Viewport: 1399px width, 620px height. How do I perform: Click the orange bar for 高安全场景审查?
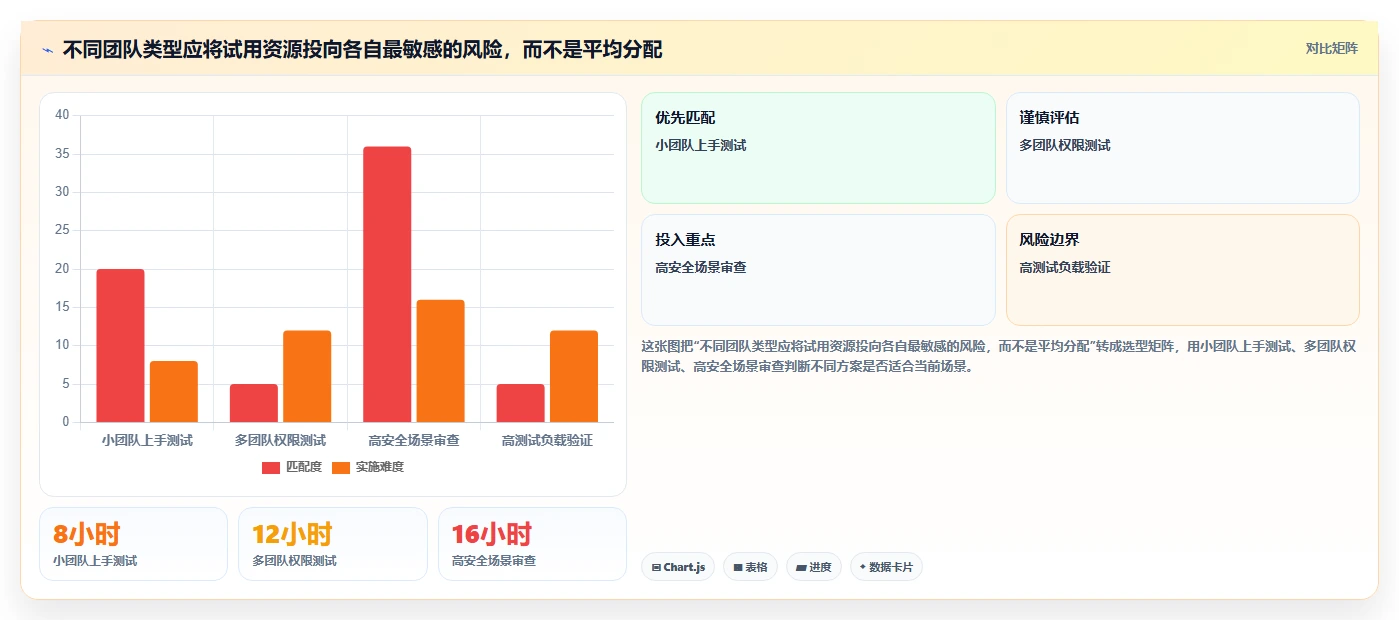441,361
